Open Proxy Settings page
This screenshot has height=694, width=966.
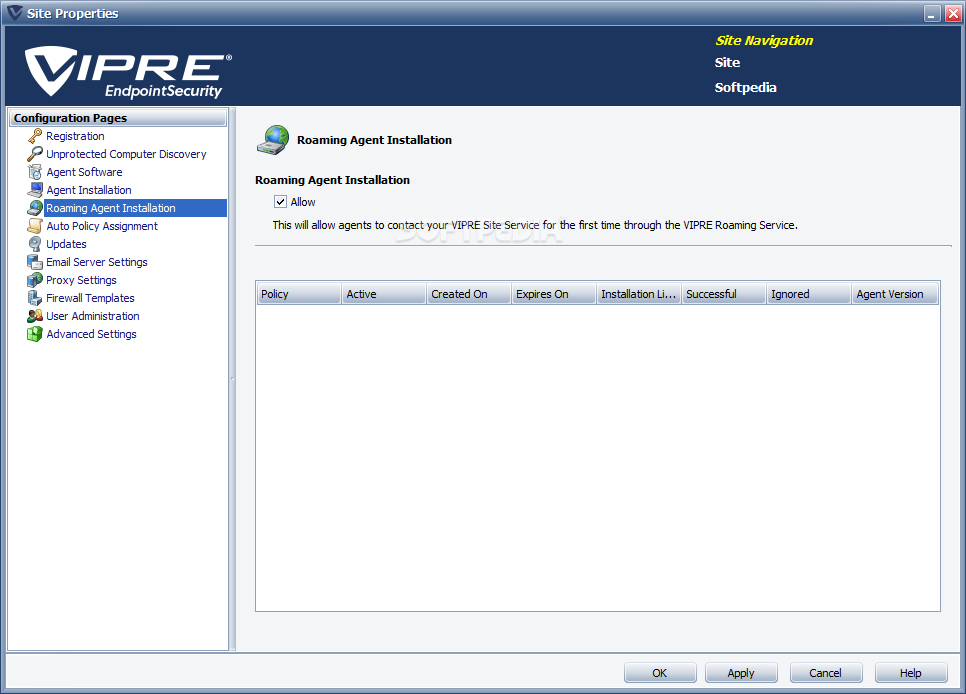pyautogui.click(x=81, y=280)
